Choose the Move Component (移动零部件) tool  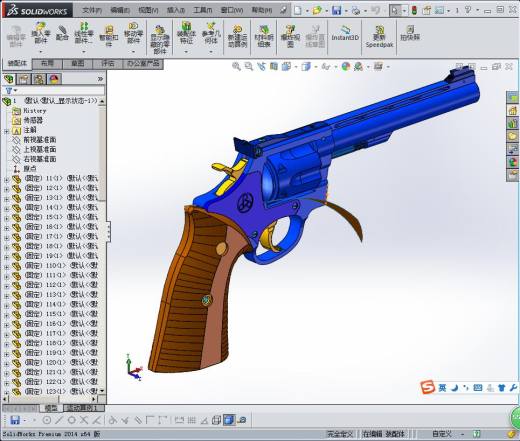(133, 33)
